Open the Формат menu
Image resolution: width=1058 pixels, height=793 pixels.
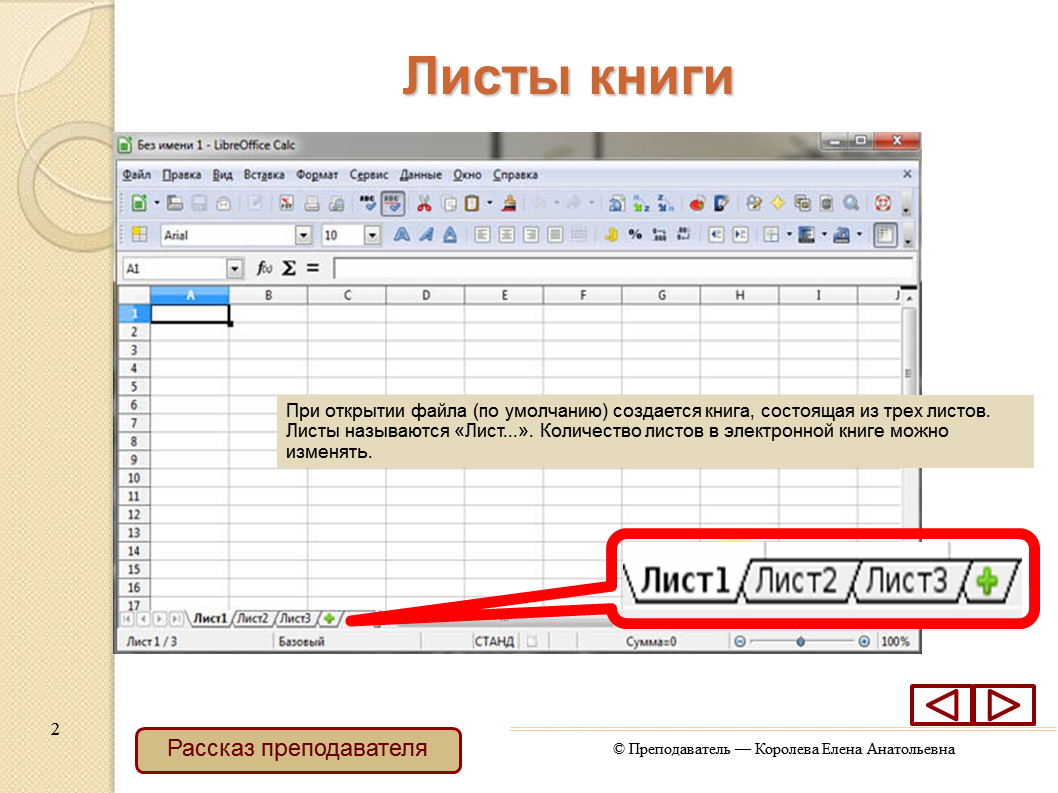pyautogui.click(x=316, y=175)
